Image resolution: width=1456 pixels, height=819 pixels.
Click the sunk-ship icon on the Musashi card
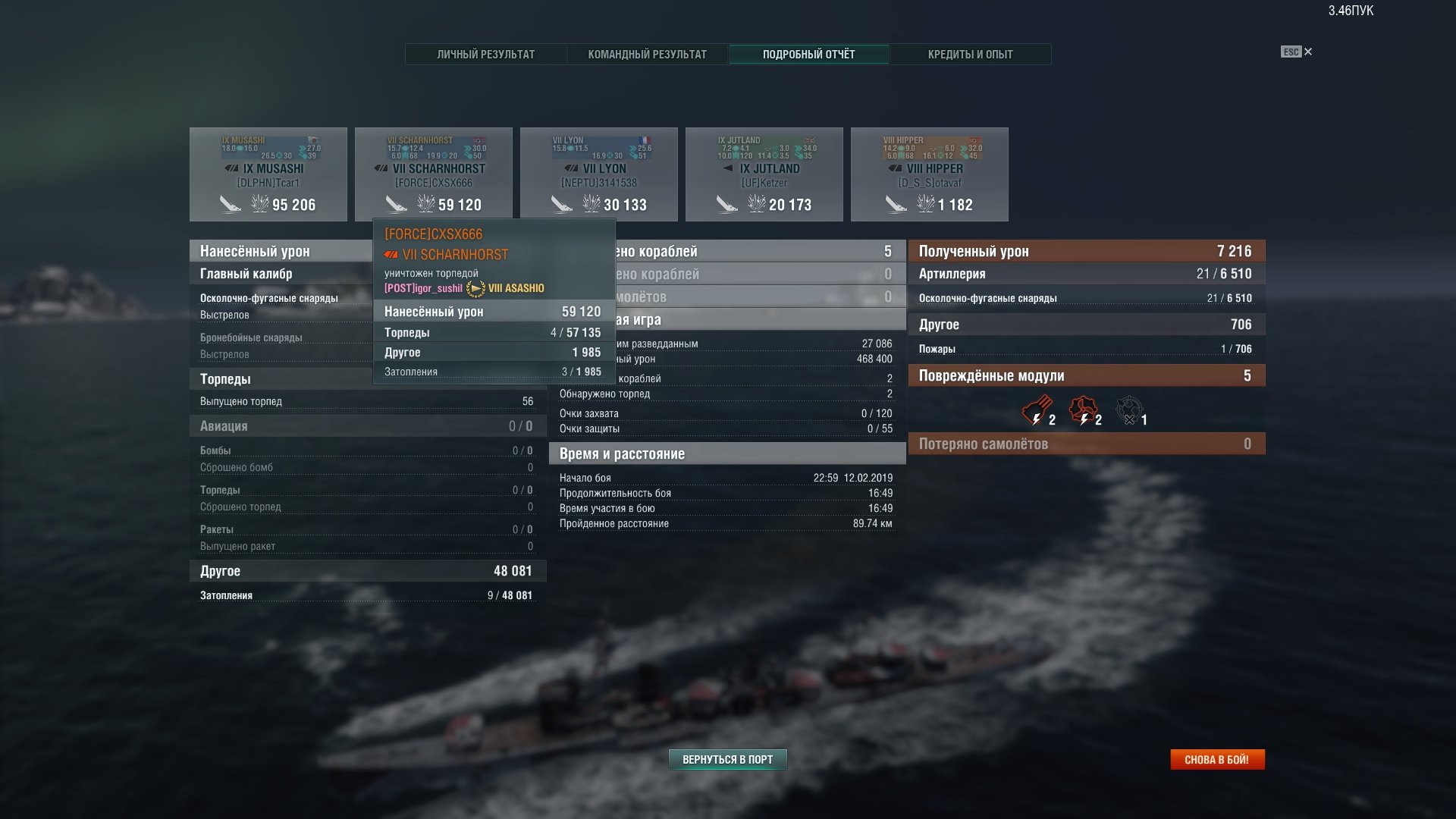[230, 203]
